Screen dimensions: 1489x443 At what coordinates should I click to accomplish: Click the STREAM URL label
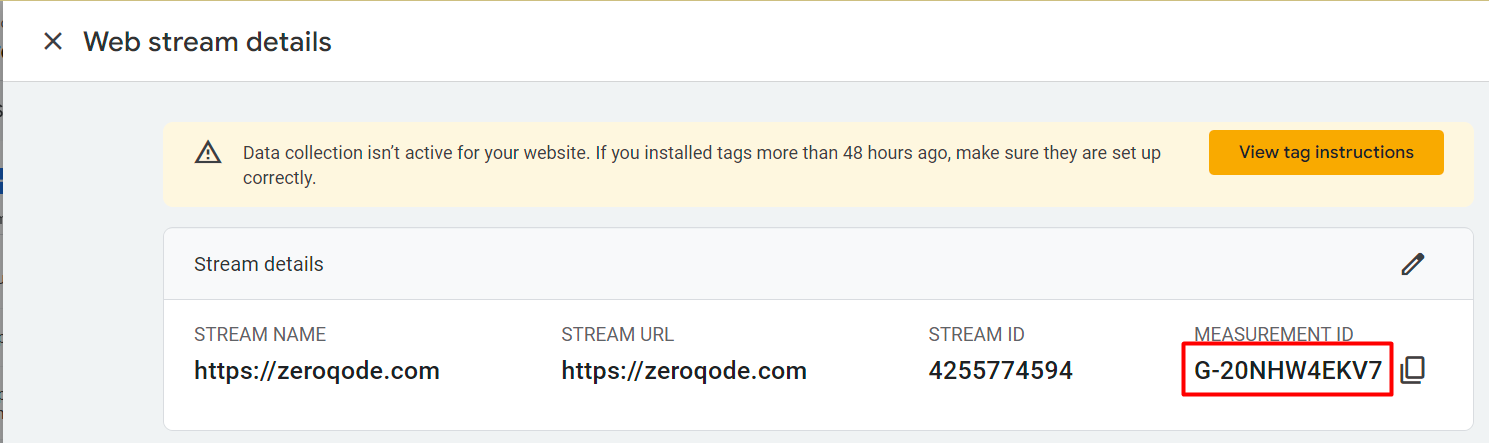617,335
